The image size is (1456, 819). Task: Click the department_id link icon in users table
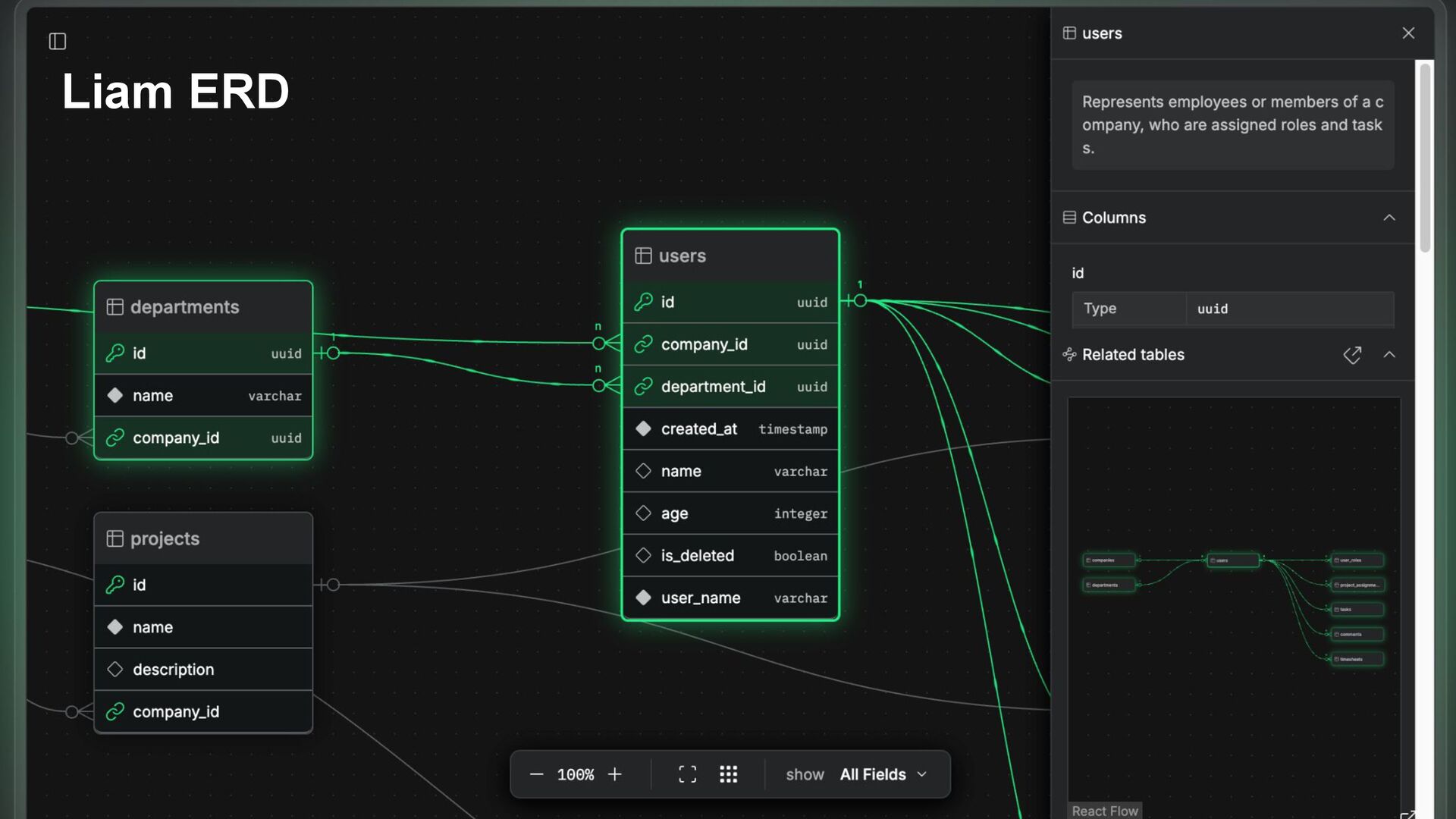tap(644, 387)
